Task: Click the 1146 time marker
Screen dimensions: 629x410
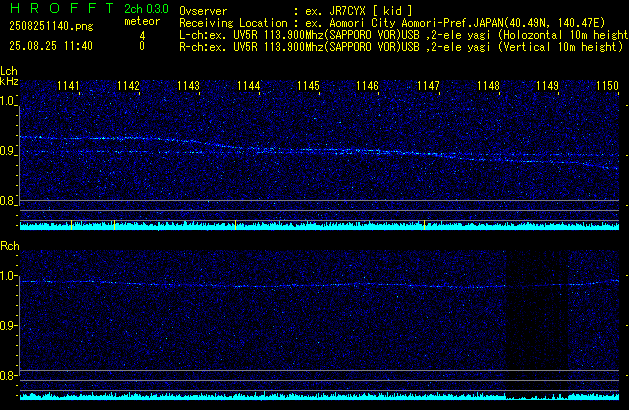Action: tap(367, 86)
